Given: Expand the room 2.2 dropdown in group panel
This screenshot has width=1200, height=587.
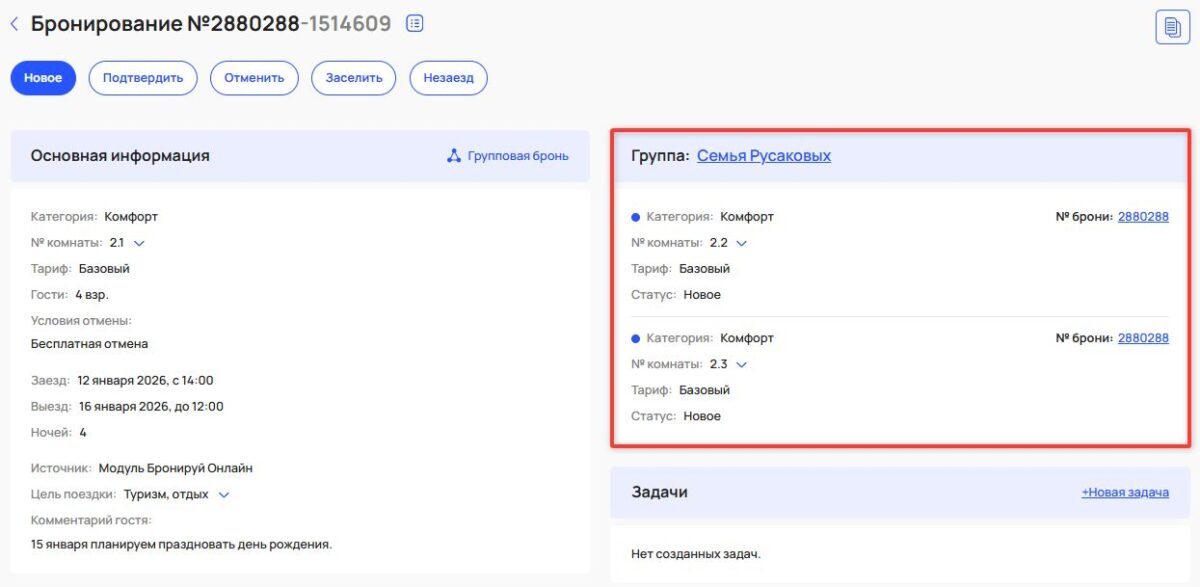Looking at the screenshot, I should [740, 242].
